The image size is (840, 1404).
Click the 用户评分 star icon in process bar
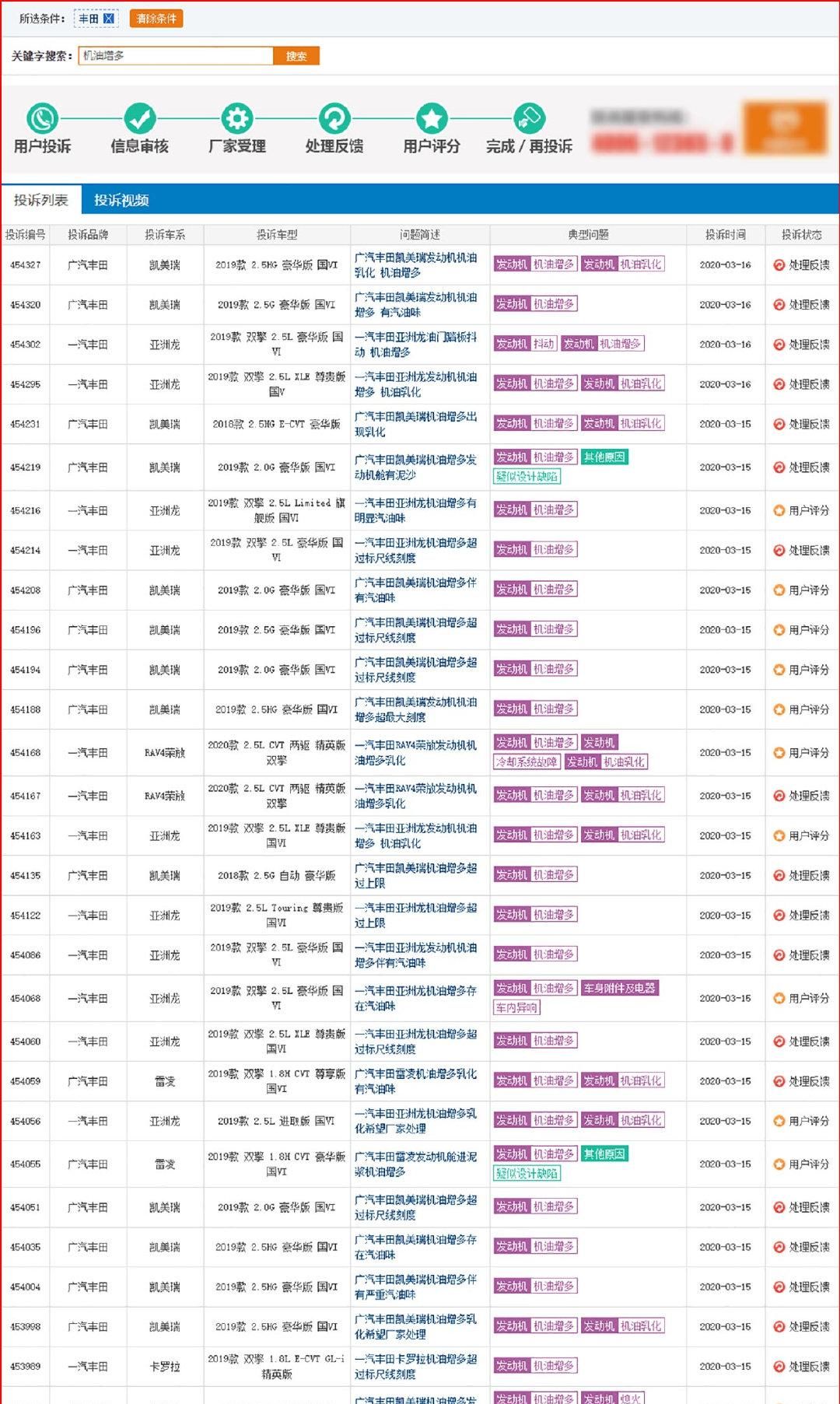[x=432, y=118]
